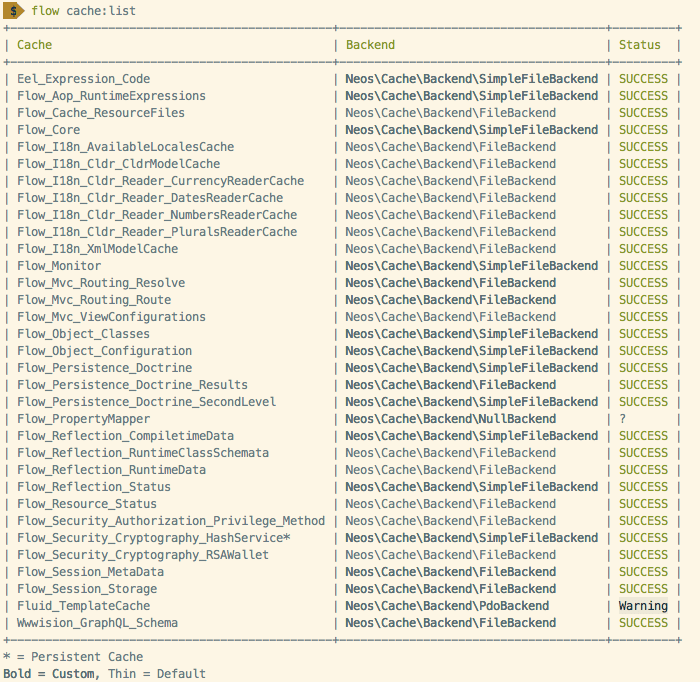Select the Flow_Persistence_Doctrine cache name
Viewport: 700px width, 682px height.
pyautogui.click(x=104, y=368)
